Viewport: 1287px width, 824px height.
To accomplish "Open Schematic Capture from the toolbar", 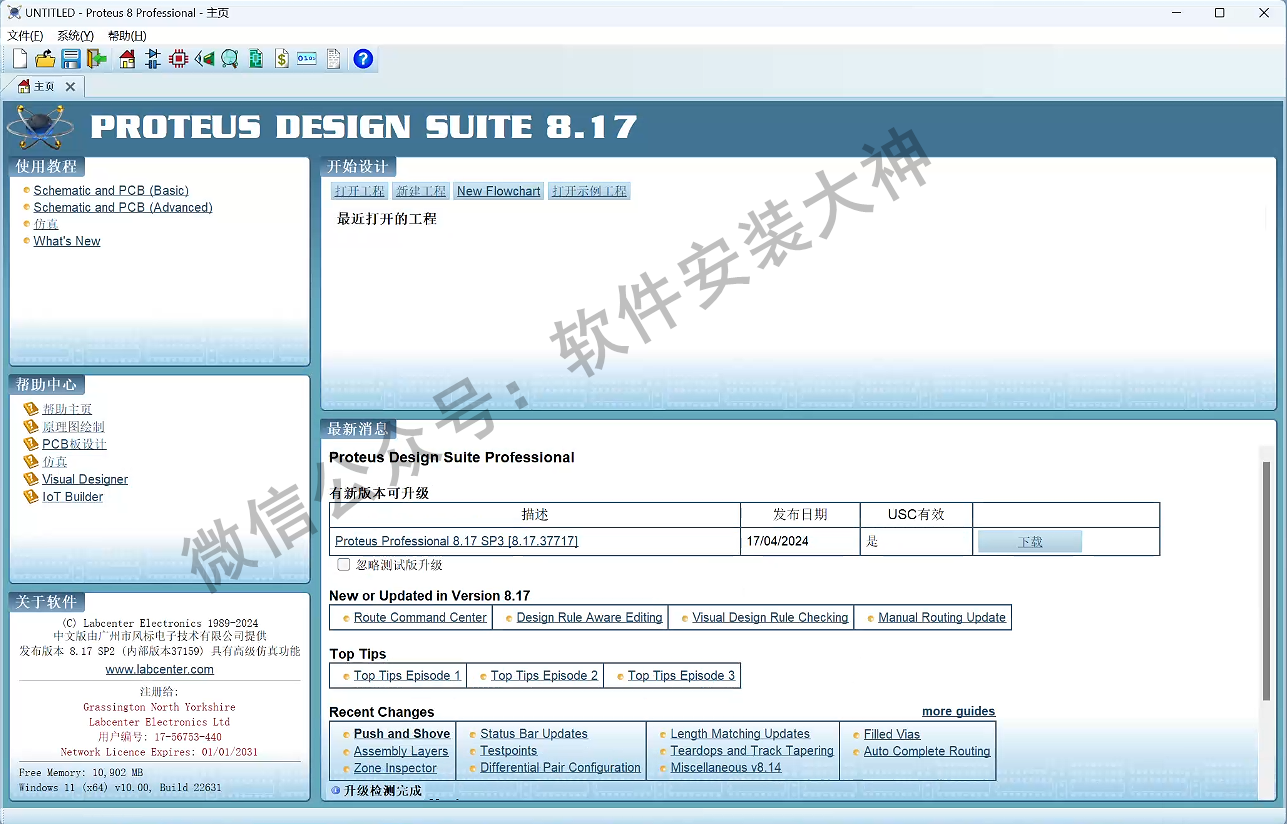I will click(153, 59).
